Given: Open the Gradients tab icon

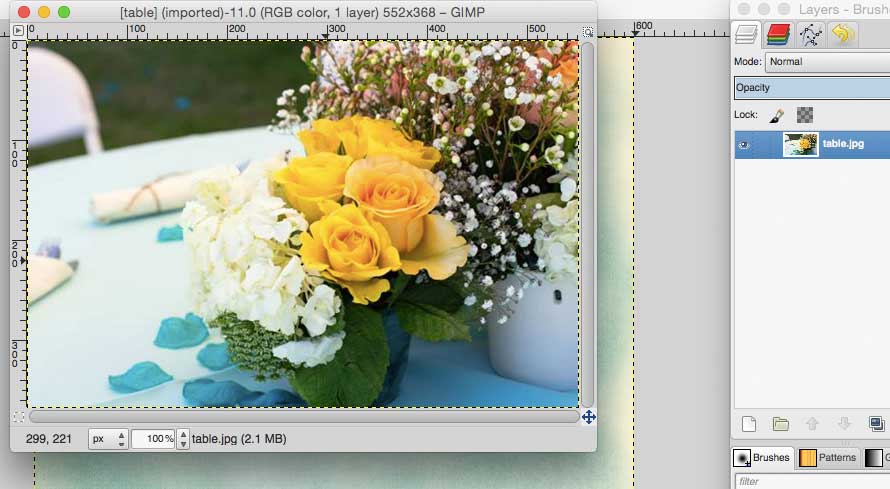Looking at the screenshot, I should 874,457.
